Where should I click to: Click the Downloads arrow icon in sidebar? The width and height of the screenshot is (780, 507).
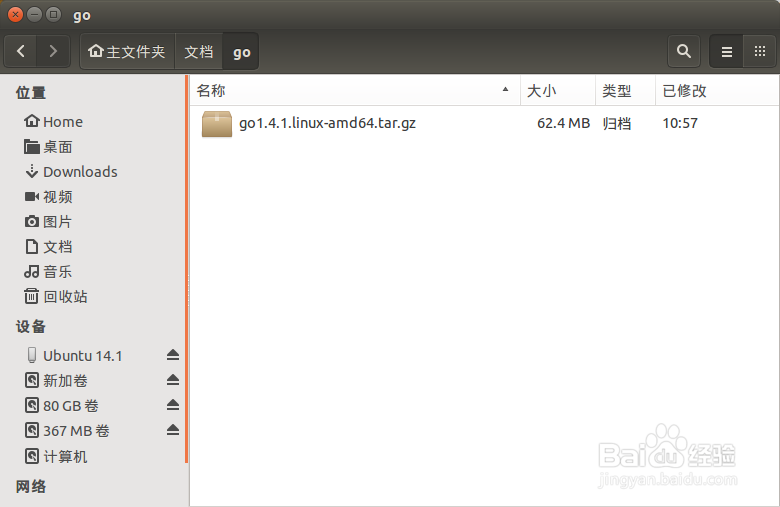pos(32,171)
